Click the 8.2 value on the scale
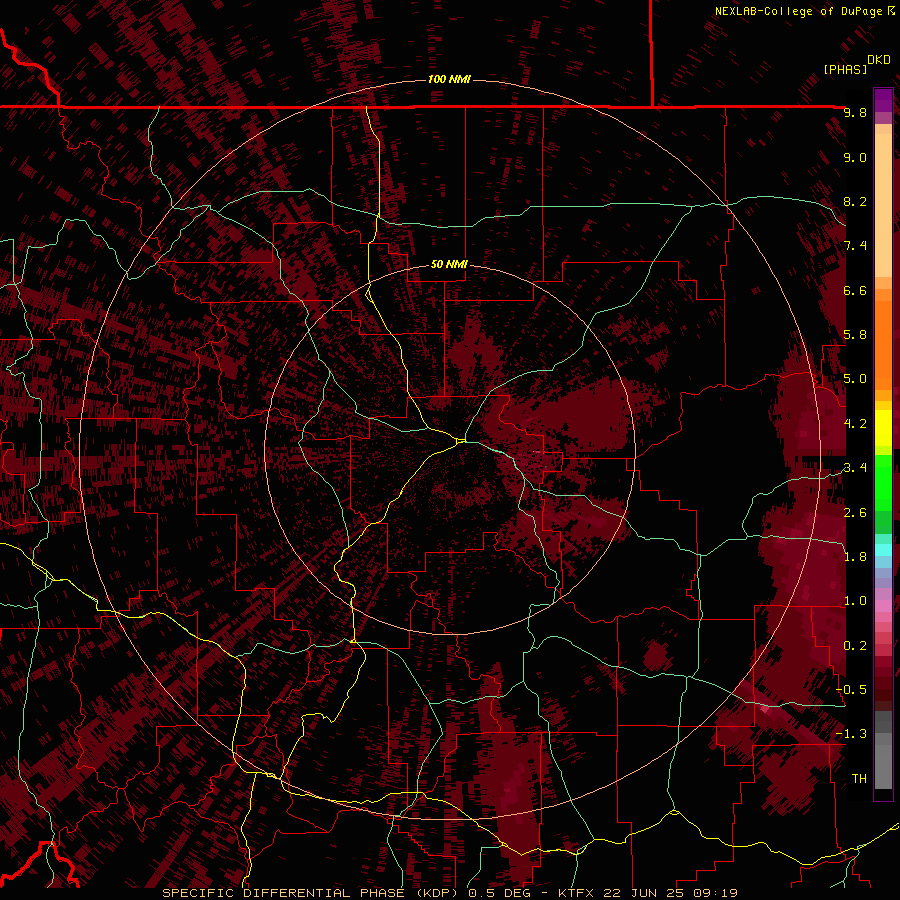 tap(855, 201)
